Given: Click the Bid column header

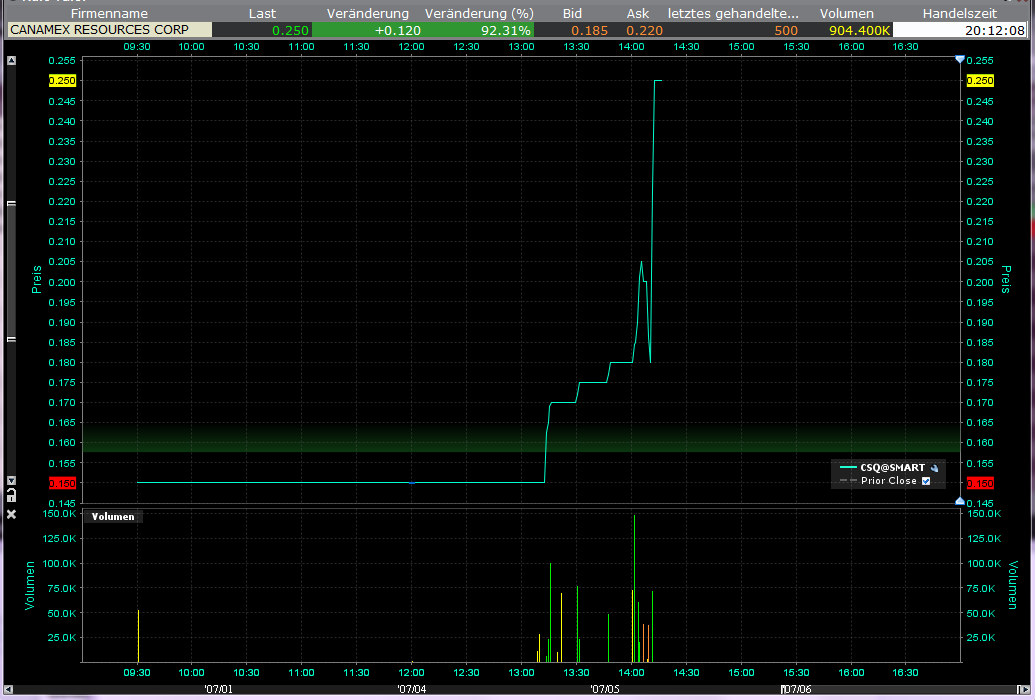Looking at the screenshot, I should coord(572,14).
